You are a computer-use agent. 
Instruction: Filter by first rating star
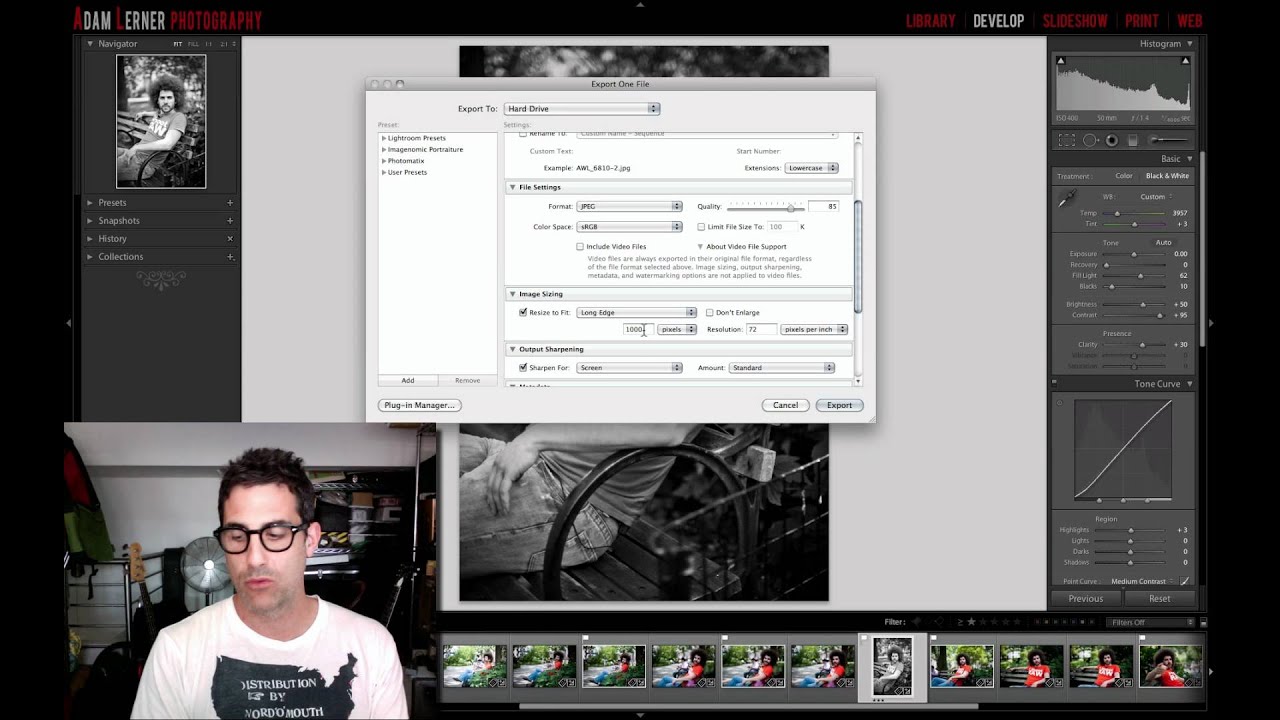(971, 622)
